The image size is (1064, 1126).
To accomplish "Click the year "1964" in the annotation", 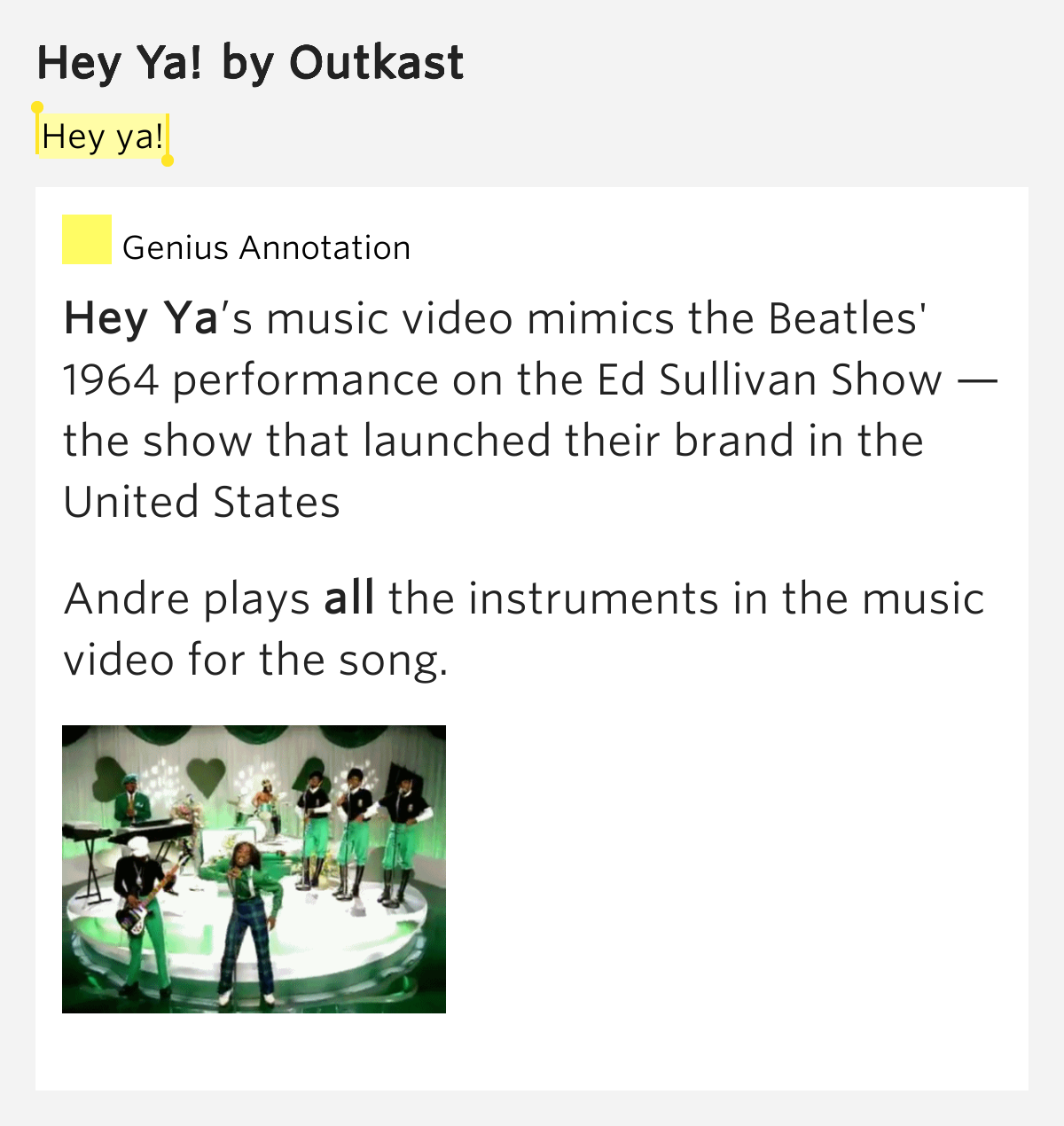I will (111, 380).
